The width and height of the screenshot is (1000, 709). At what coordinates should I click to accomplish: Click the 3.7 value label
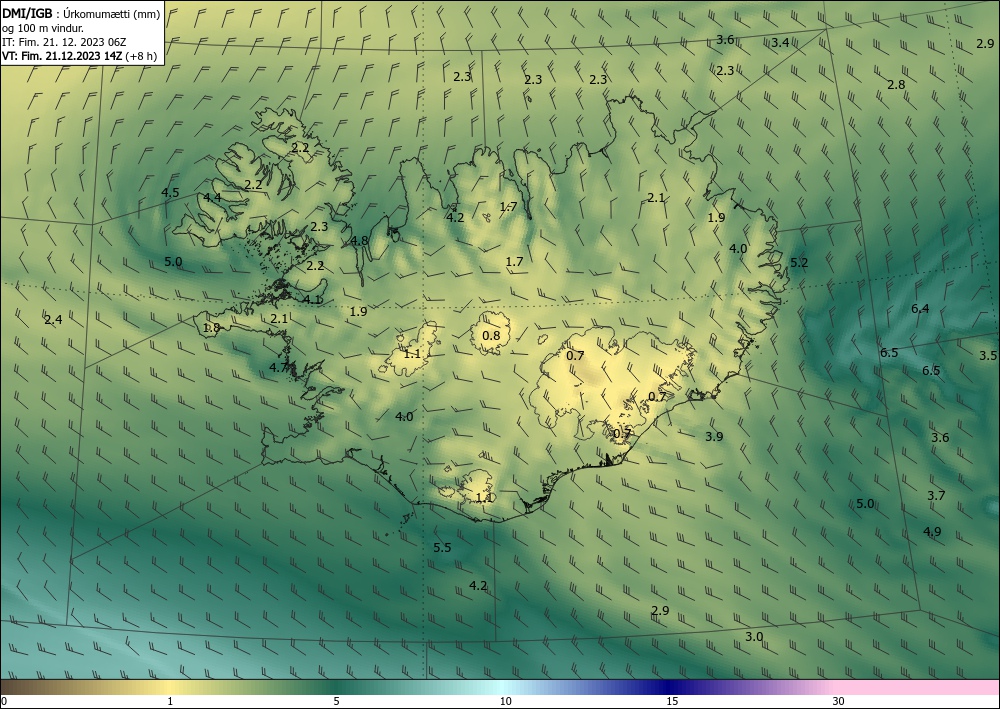936,495
